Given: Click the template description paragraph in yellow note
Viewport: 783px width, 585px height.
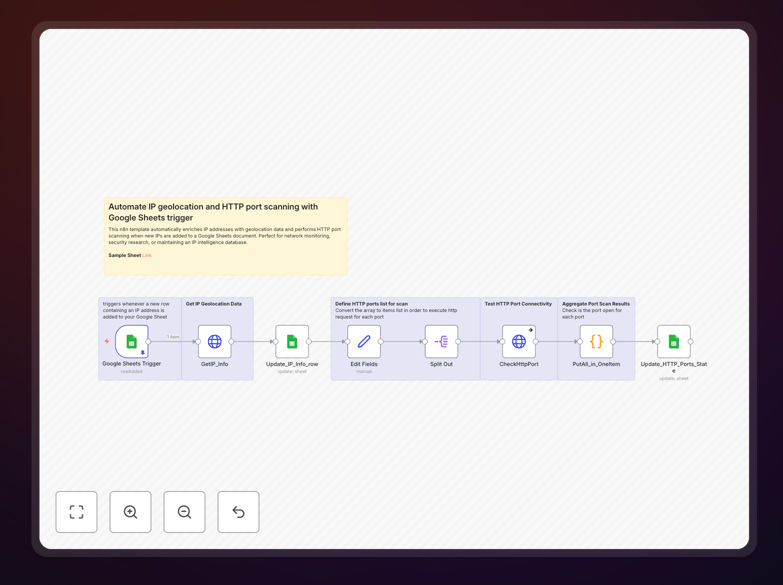Looking at the screenshot, I should (225, 236).
